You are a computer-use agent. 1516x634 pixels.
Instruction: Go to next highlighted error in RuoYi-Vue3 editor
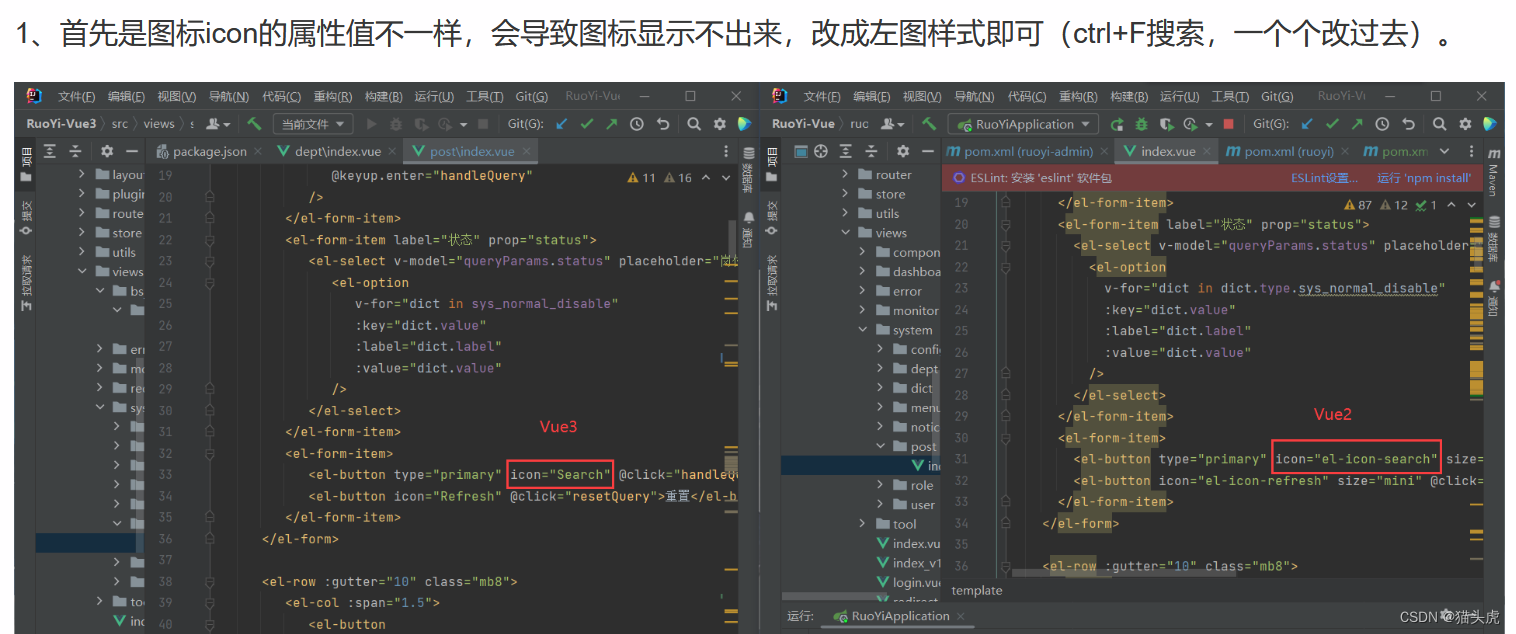pos(726,177)
